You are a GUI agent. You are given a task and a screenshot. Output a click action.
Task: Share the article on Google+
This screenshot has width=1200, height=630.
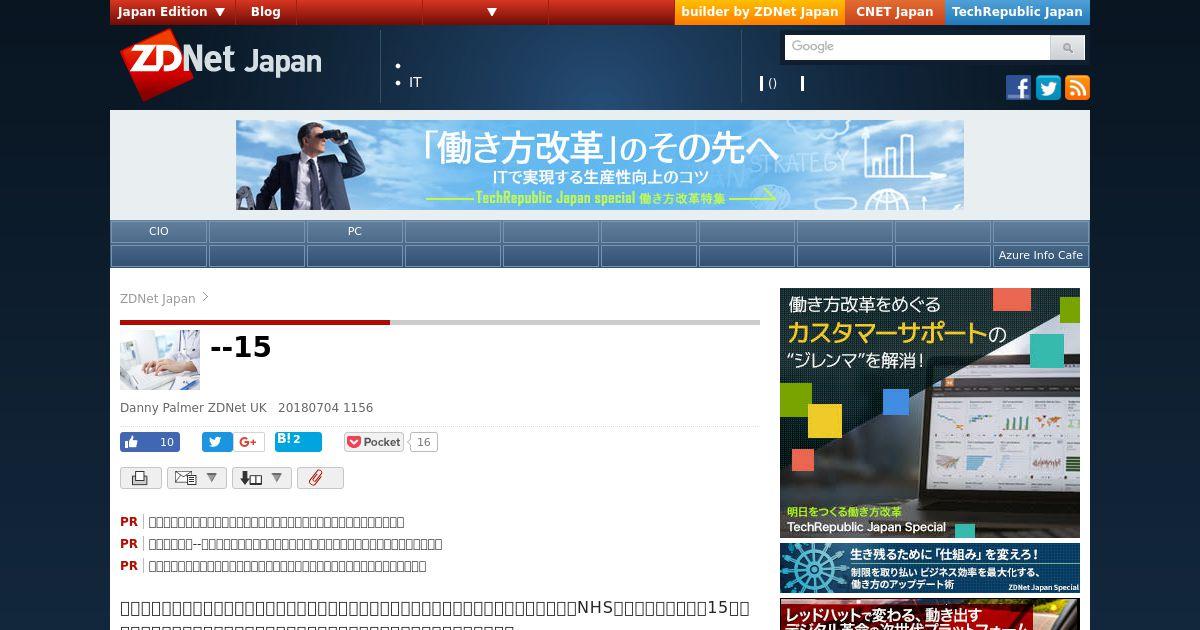point(249,442)
